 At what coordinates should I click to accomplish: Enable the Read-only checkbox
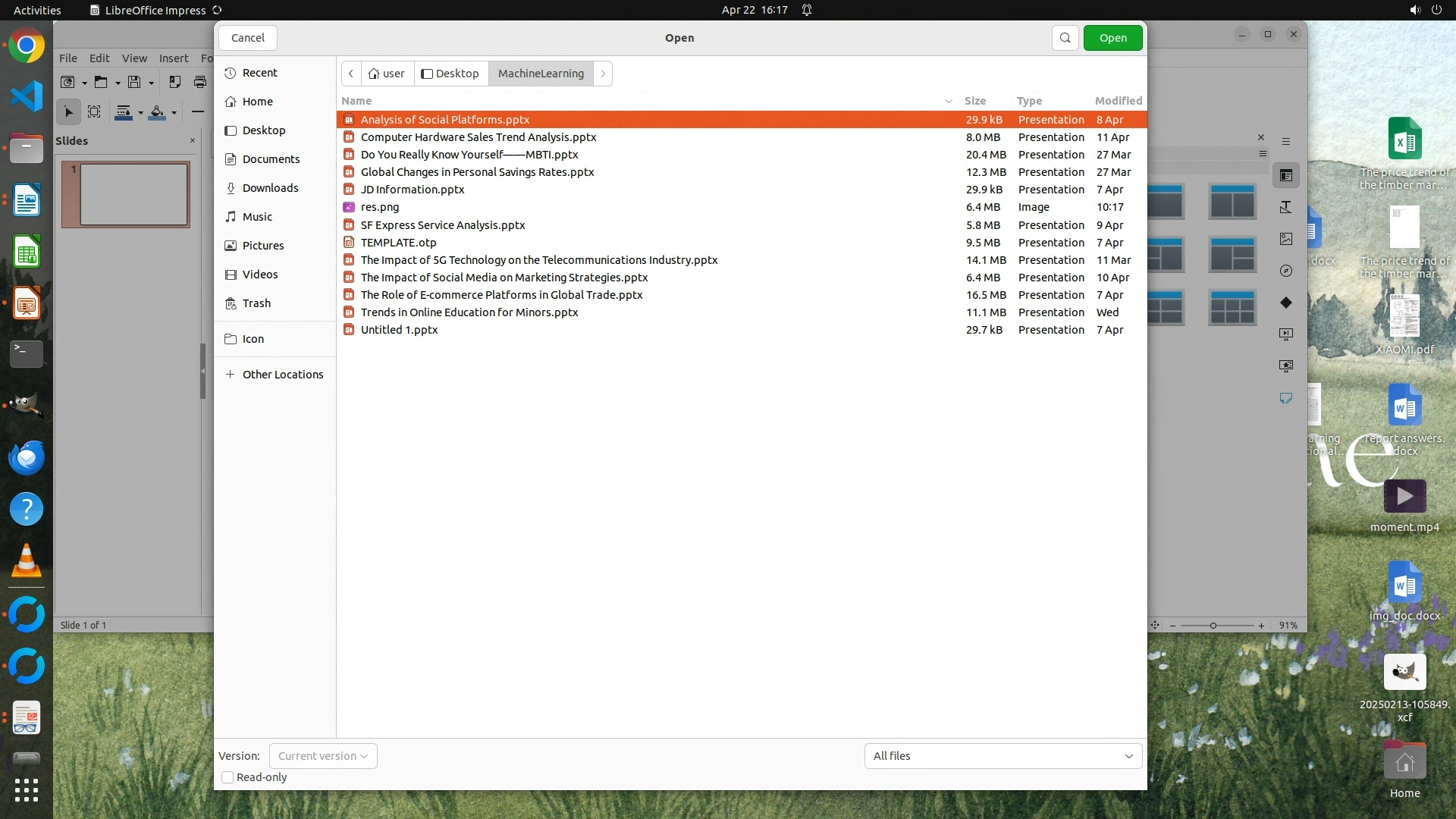point(227,777)
